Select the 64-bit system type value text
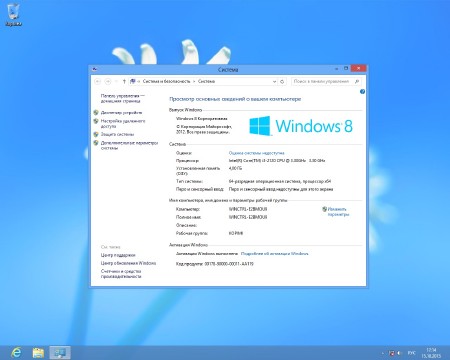The image size is (450, 360). pos(280,181)
